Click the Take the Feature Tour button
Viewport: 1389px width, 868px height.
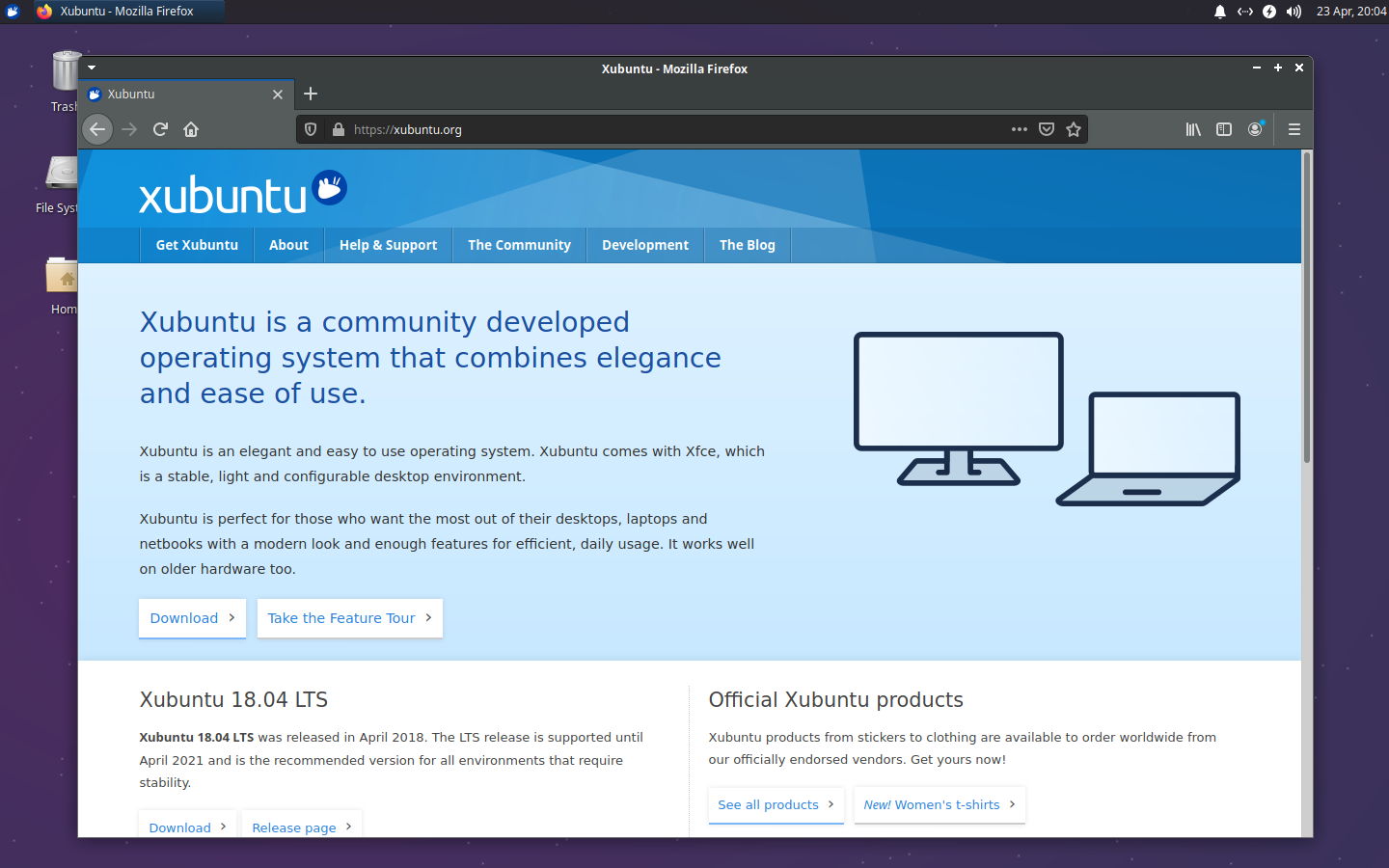click(x=349, y=618)
